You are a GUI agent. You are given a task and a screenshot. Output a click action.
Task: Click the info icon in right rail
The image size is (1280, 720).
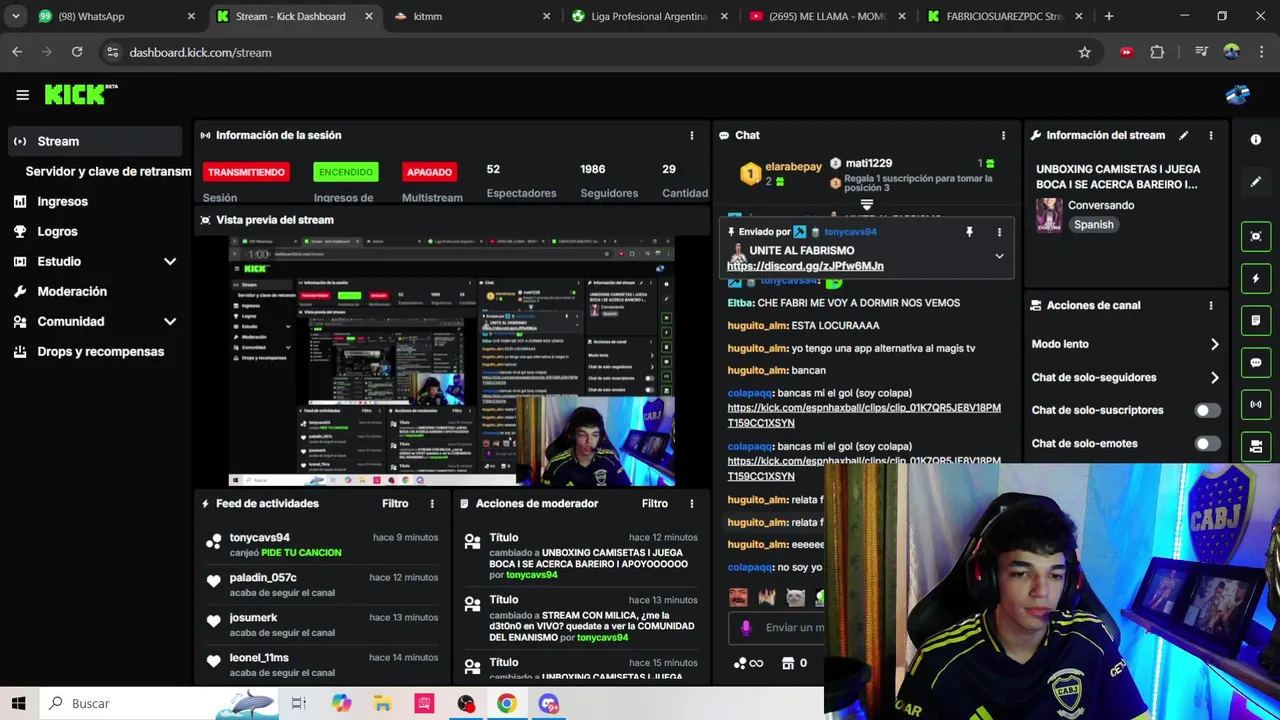coord(1256,139)
